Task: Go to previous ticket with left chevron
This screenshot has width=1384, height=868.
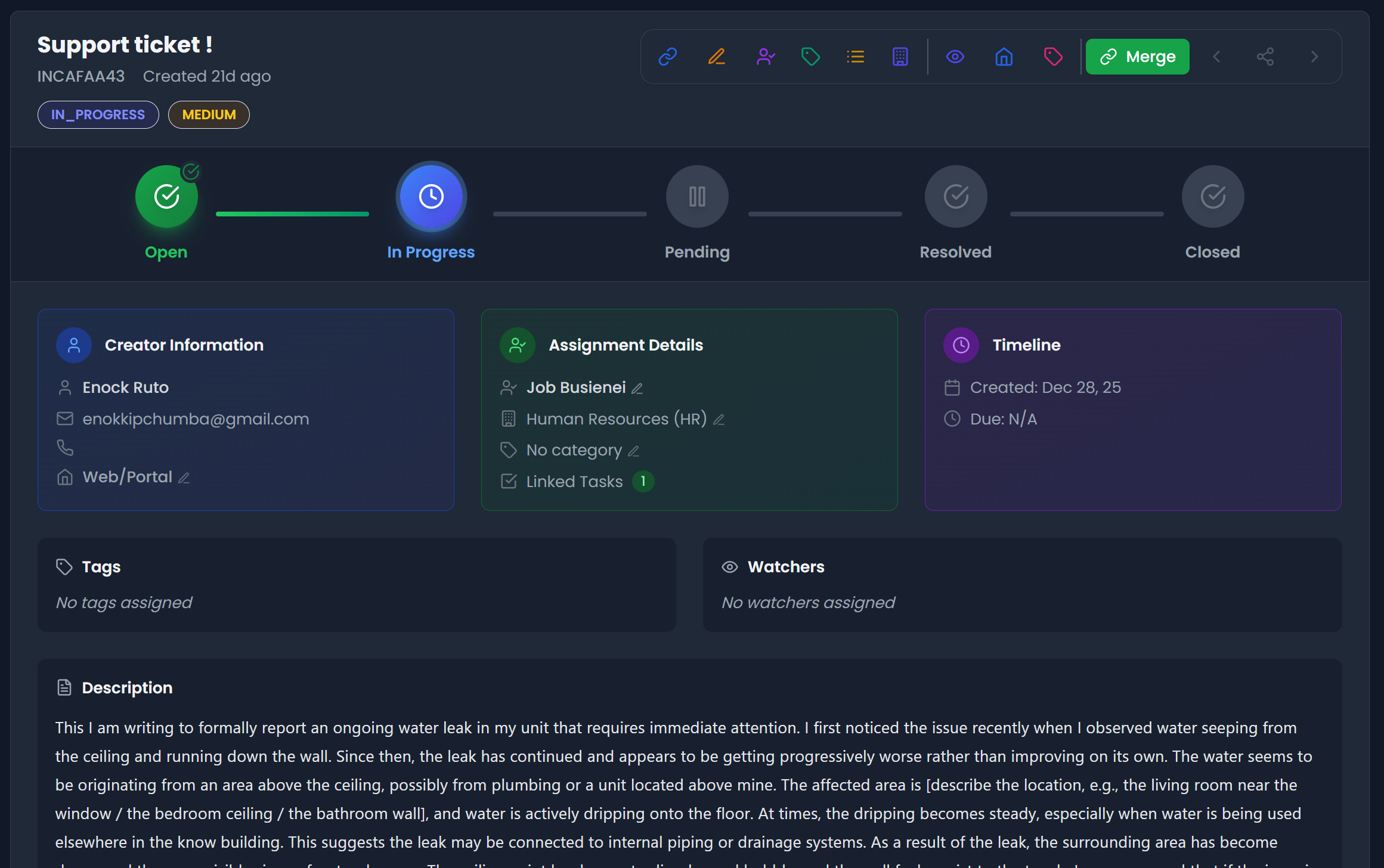Action: pos(1216,57)
